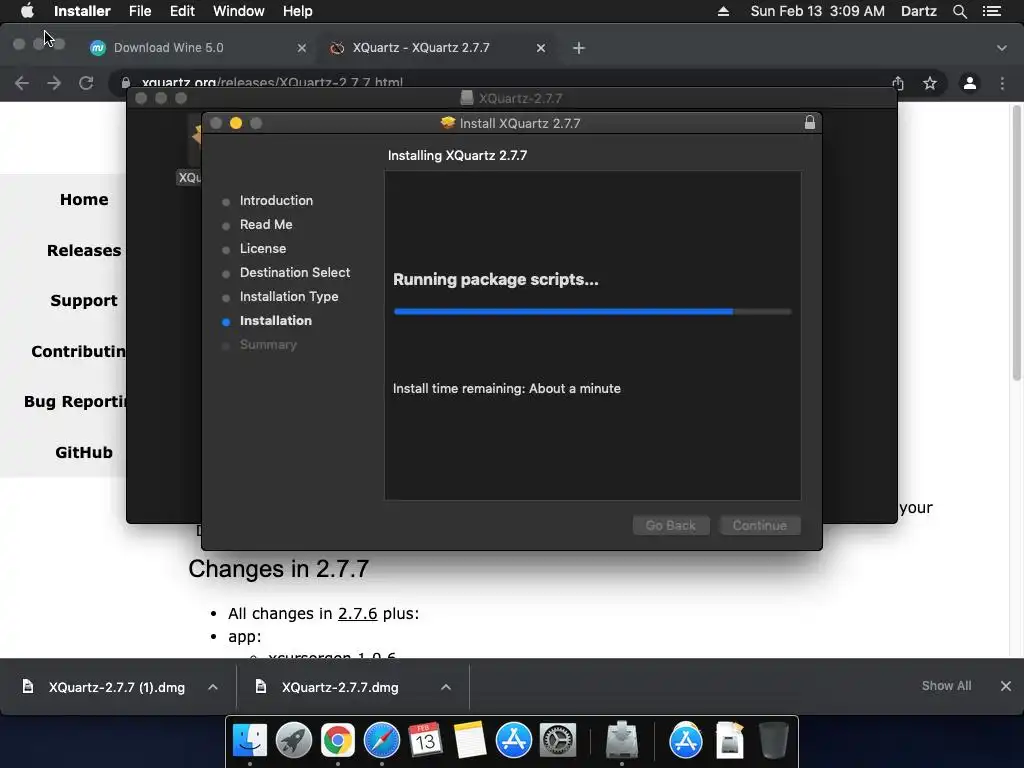Close the Download Wine 5.0 tab

302,48
